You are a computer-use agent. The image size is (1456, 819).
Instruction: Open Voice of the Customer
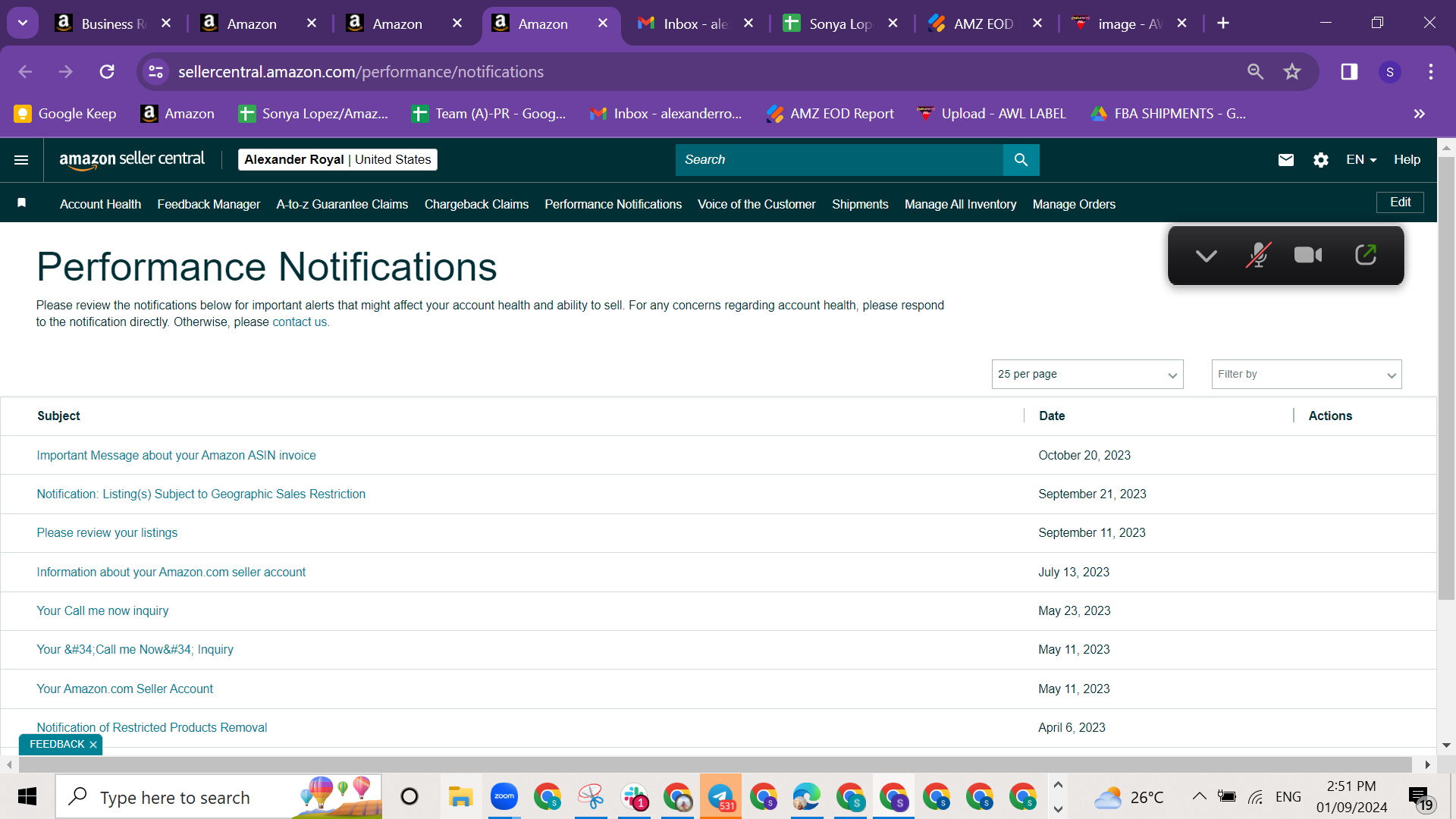[756, 204]
